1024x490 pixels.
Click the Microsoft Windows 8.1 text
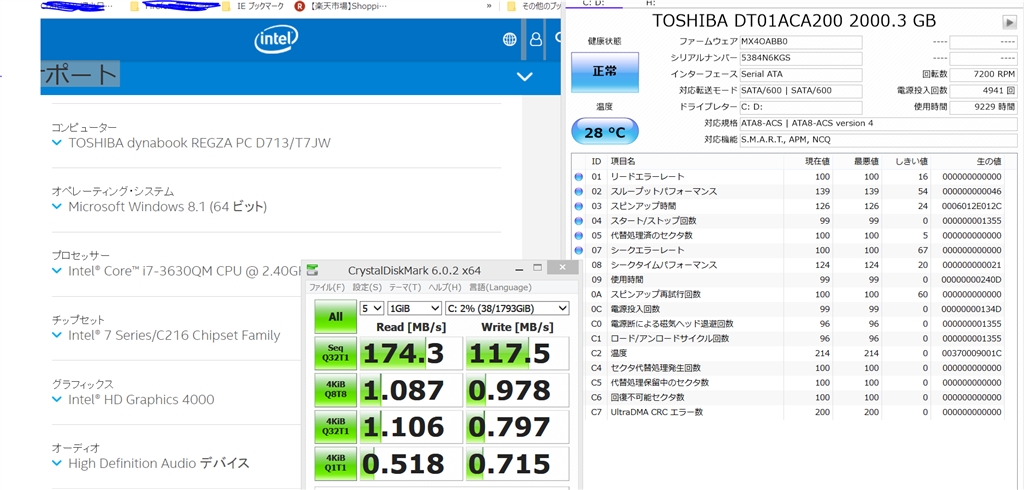167,207
